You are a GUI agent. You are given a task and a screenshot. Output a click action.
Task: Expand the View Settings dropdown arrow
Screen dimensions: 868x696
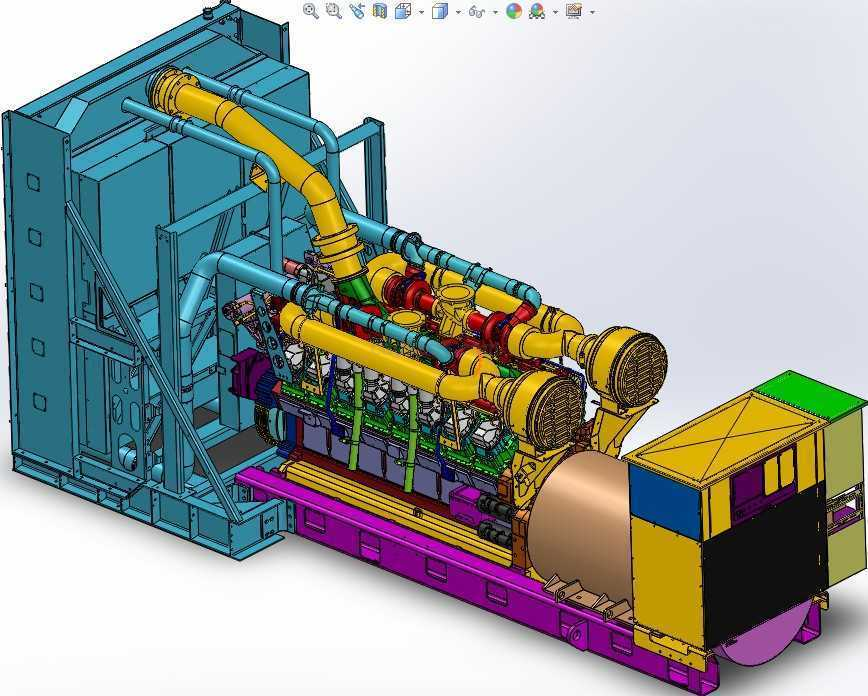tap(592, 12)
